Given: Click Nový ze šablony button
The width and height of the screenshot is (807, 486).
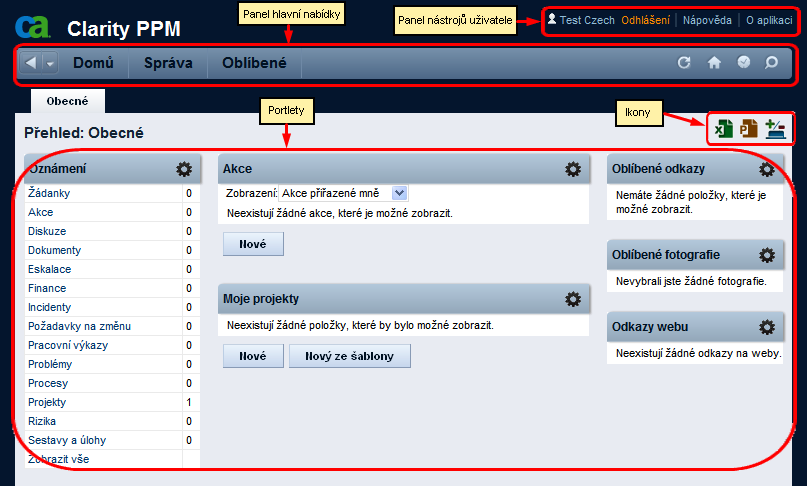Looking at the screenshot, I should coord(349,356).
